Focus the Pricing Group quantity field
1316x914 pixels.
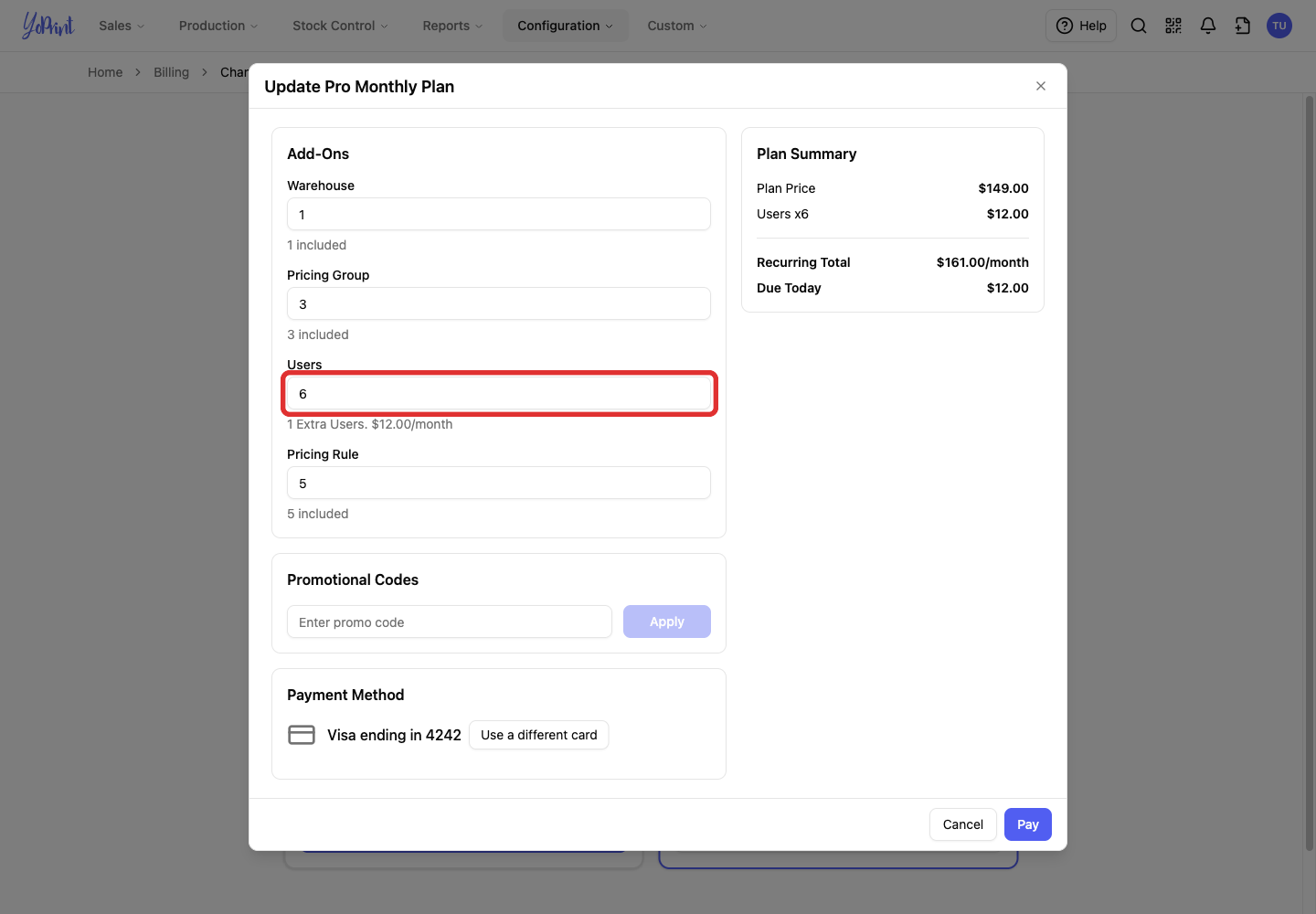[499, 303]
